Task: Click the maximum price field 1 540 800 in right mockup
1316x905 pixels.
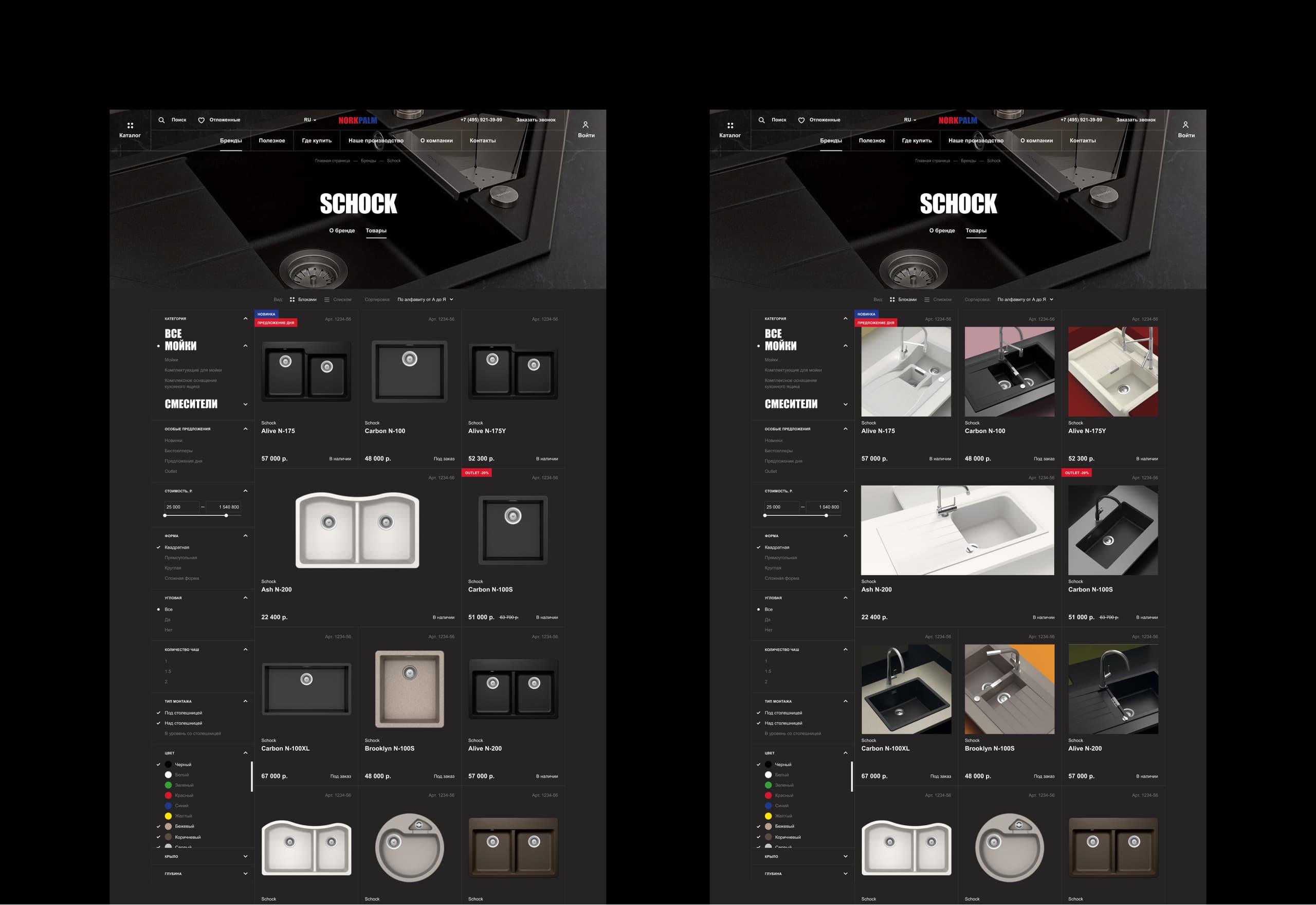Action: (824, 508)
